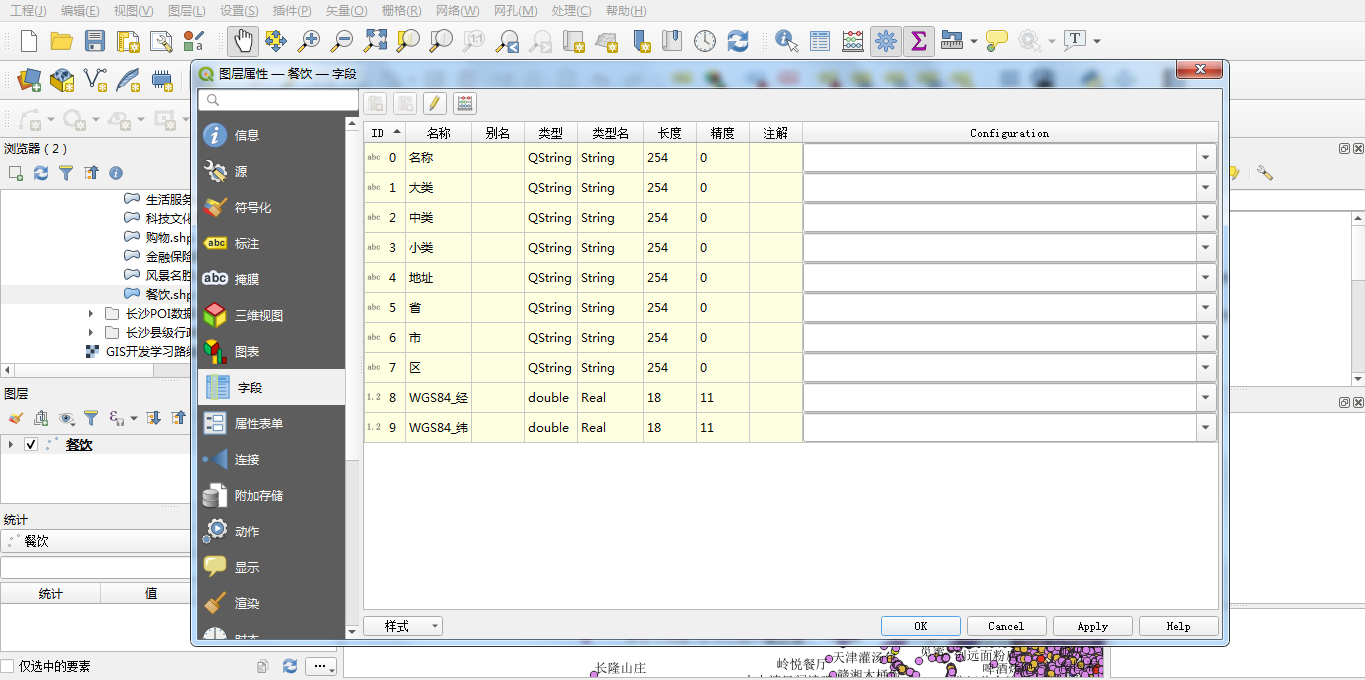Click the 餐饮 layer selector in 统计 panel

click(96, 541)
